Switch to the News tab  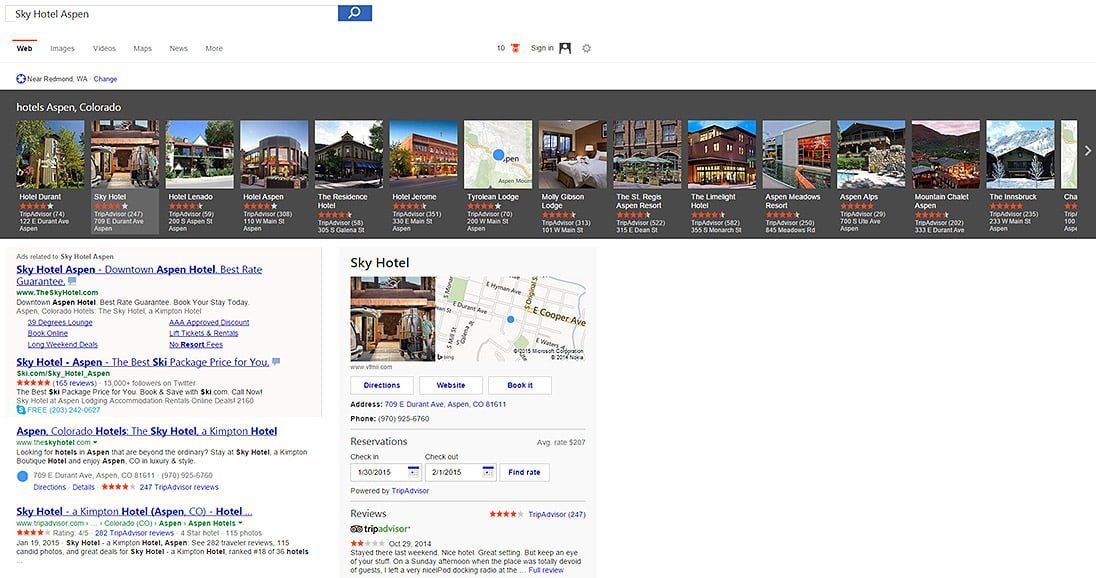(178, 48)
